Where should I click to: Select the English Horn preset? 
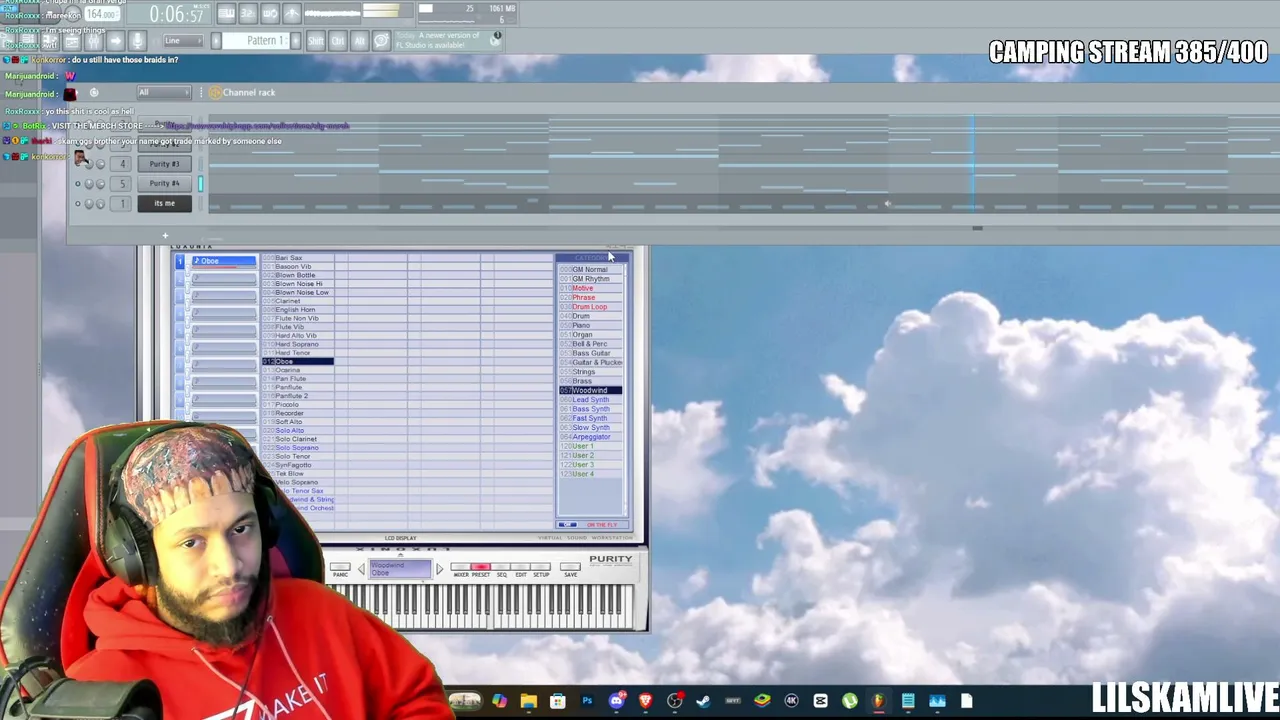(x=296, y=310)
